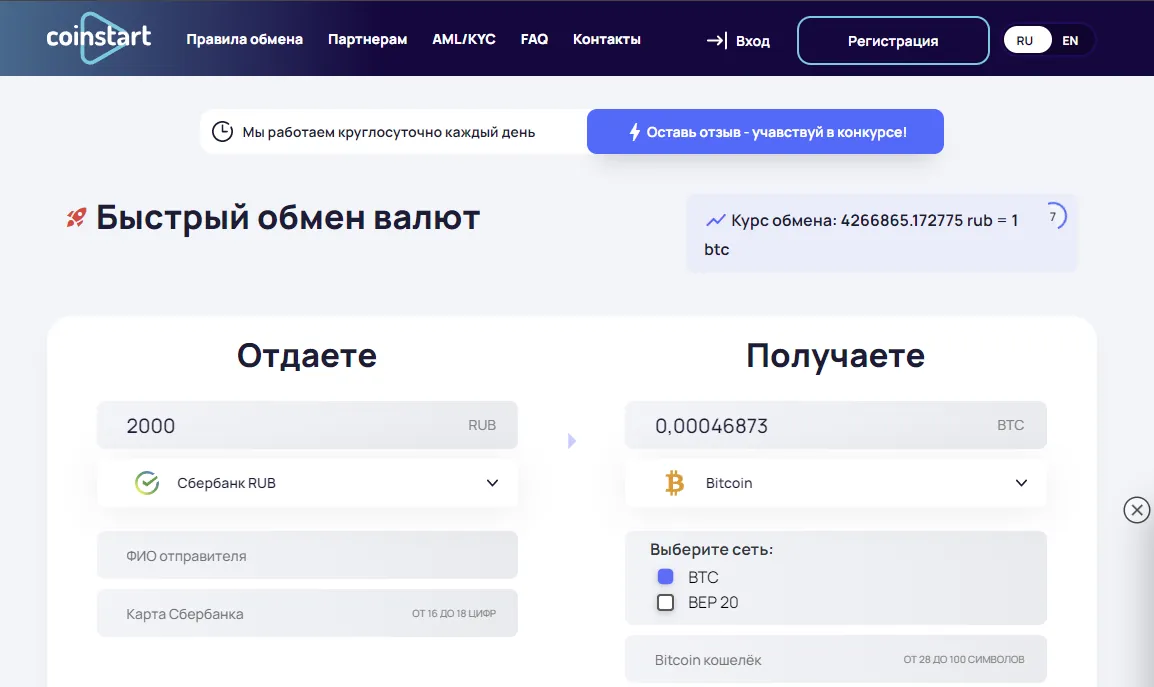This screenshot has height=687, width=1154.
Task: Open Правила обмена menu item
Action: tap(244, 40)
